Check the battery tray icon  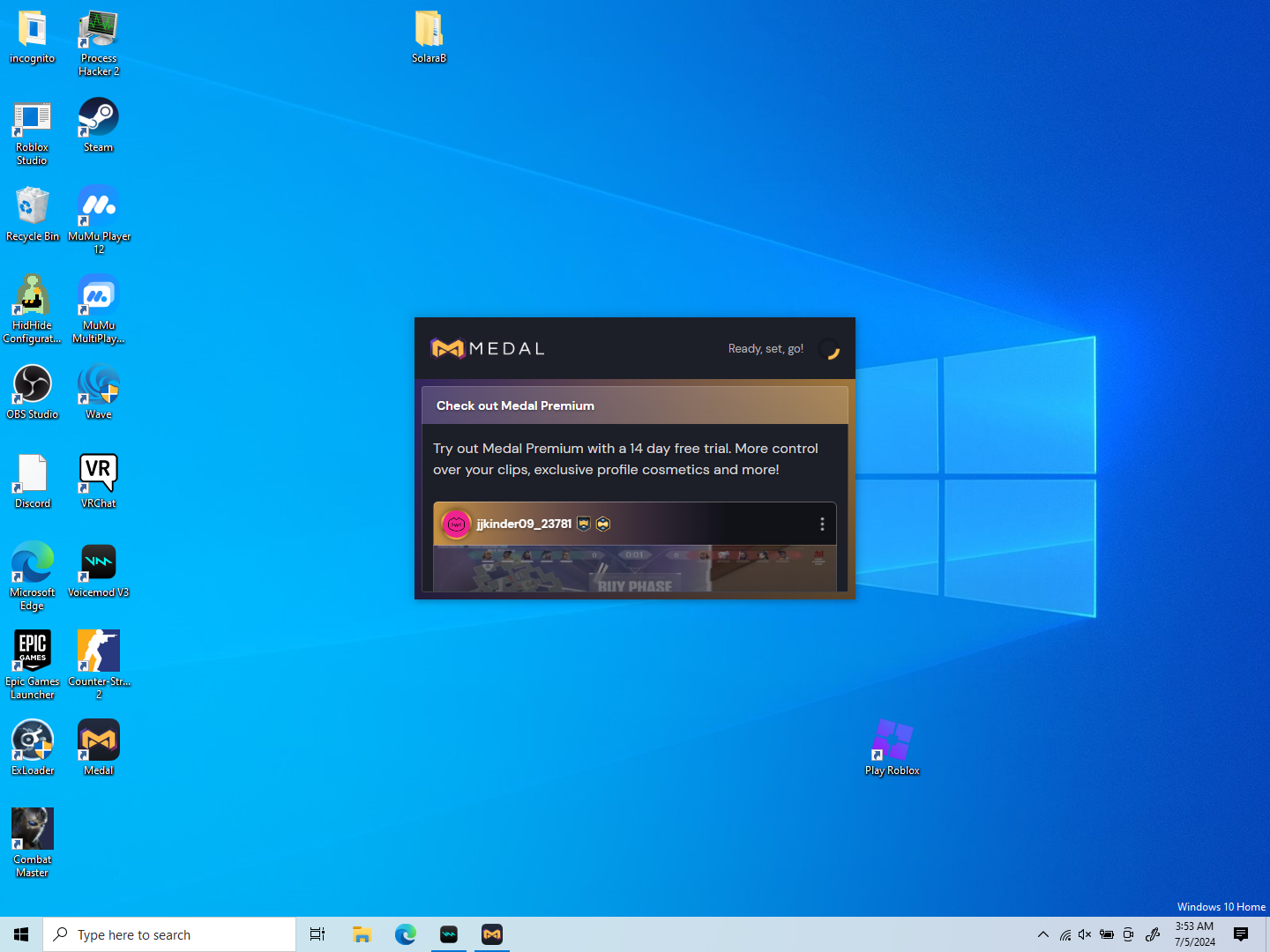[x=1107, y=934]
